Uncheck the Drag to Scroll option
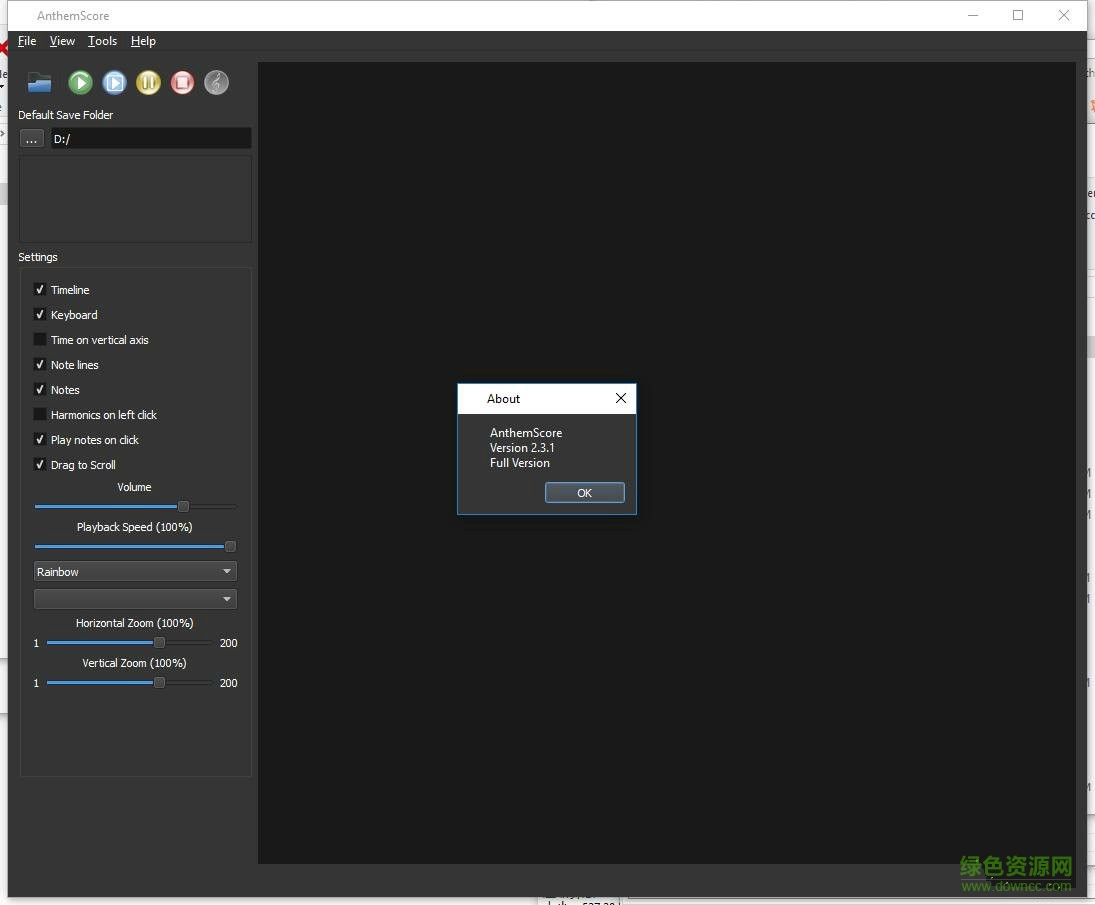Image resolution: width=1095 pixels, height=905 pixels. pyautogui.click(x=40, y=465)
